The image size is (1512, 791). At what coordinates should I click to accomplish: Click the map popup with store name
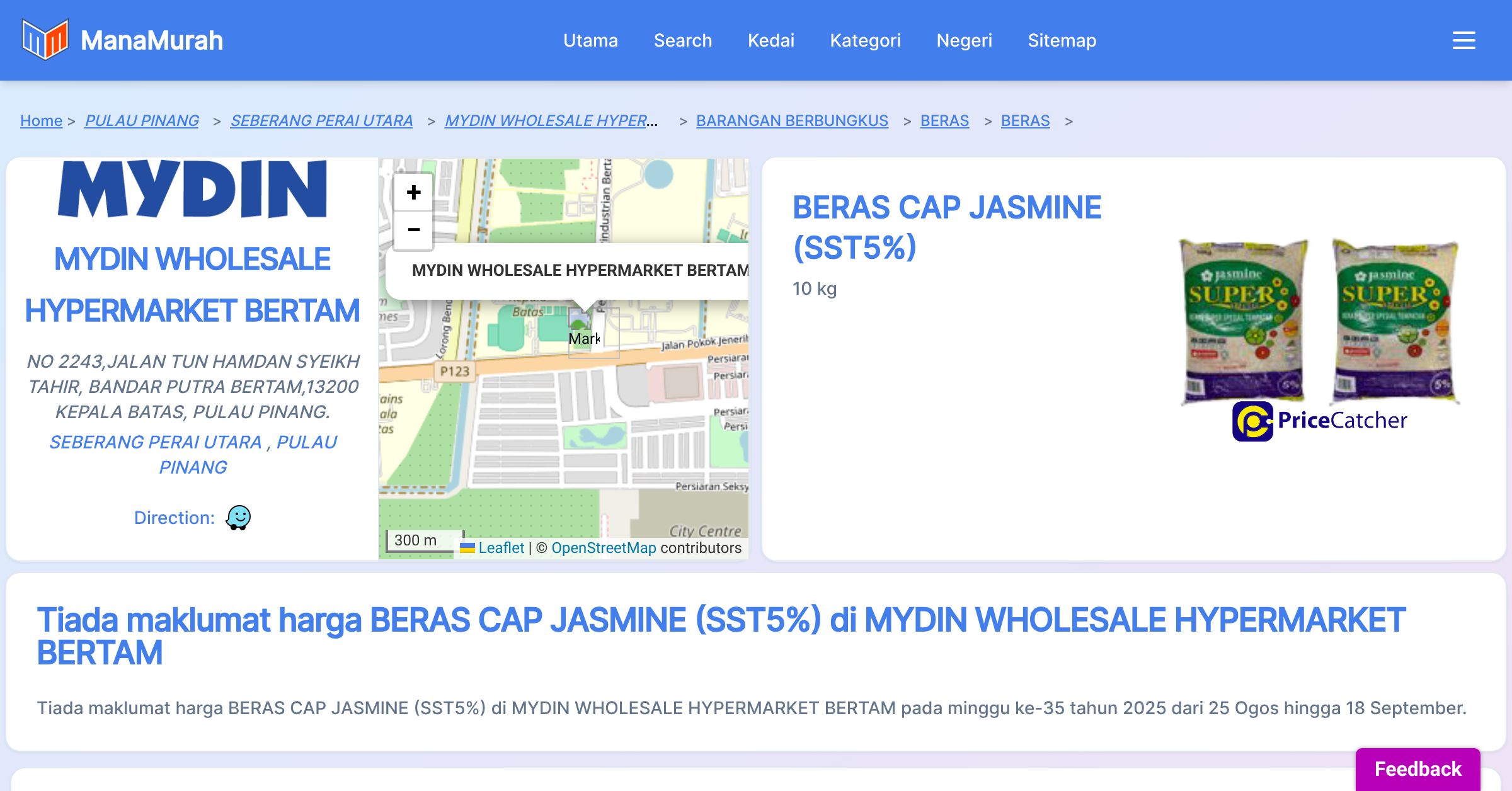(x=567, y=271)
